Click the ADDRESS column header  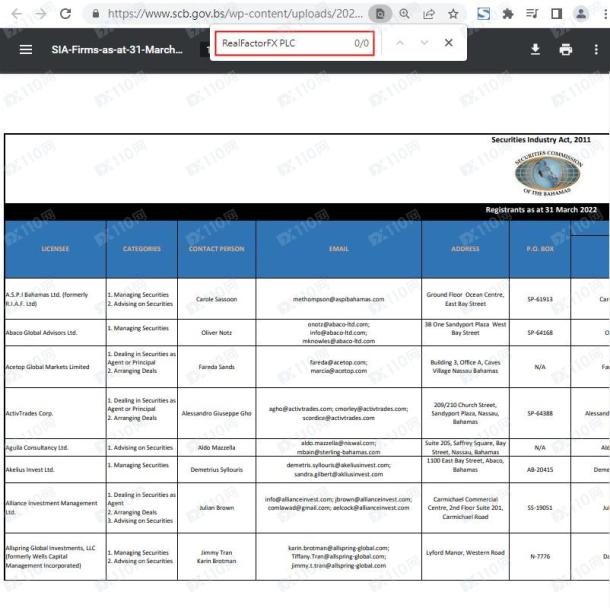(465, 249)
